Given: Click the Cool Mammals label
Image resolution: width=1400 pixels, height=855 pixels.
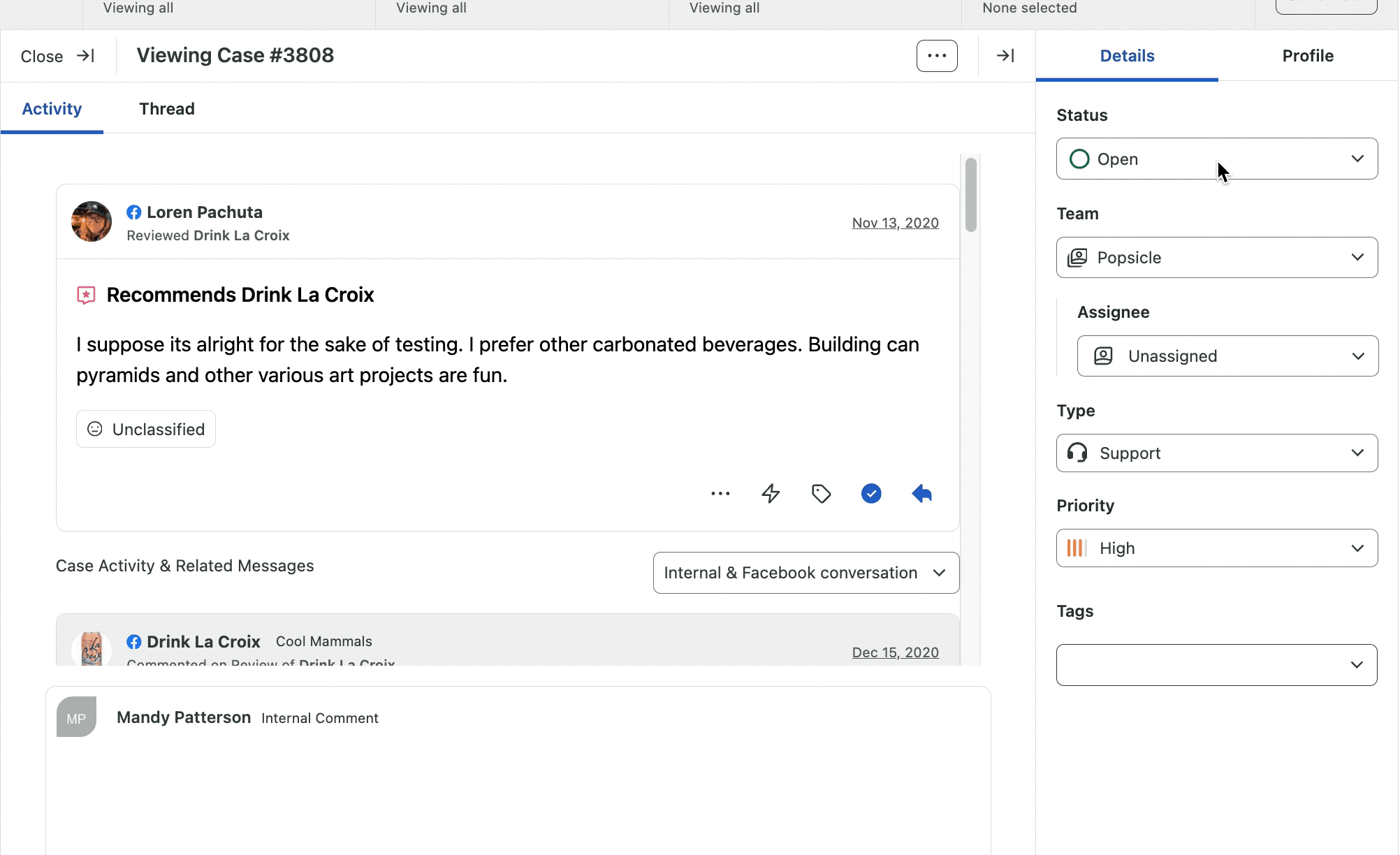Looking at the screenshot, I should [324, 641].
